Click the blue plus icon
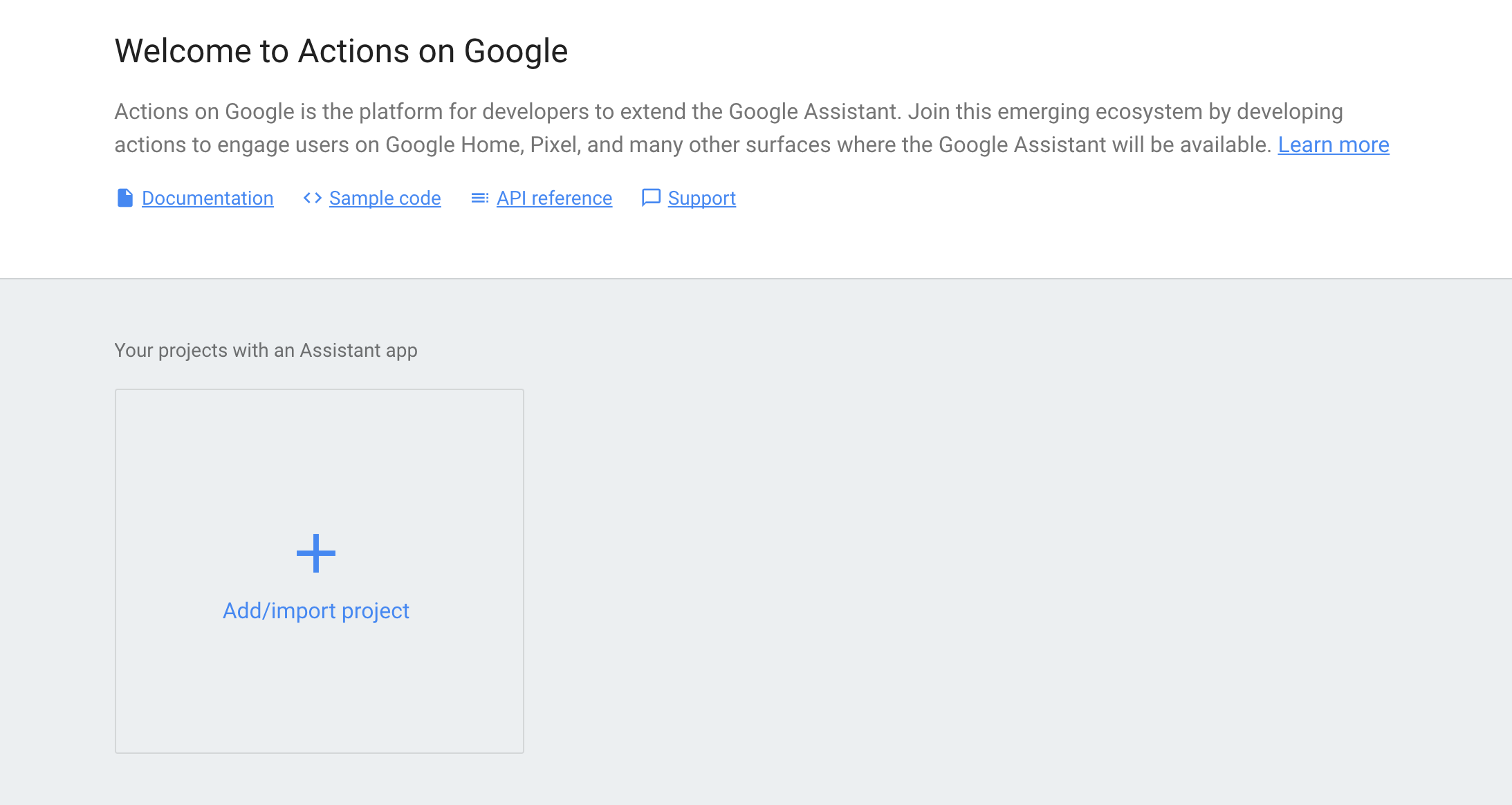 (316, 553)
